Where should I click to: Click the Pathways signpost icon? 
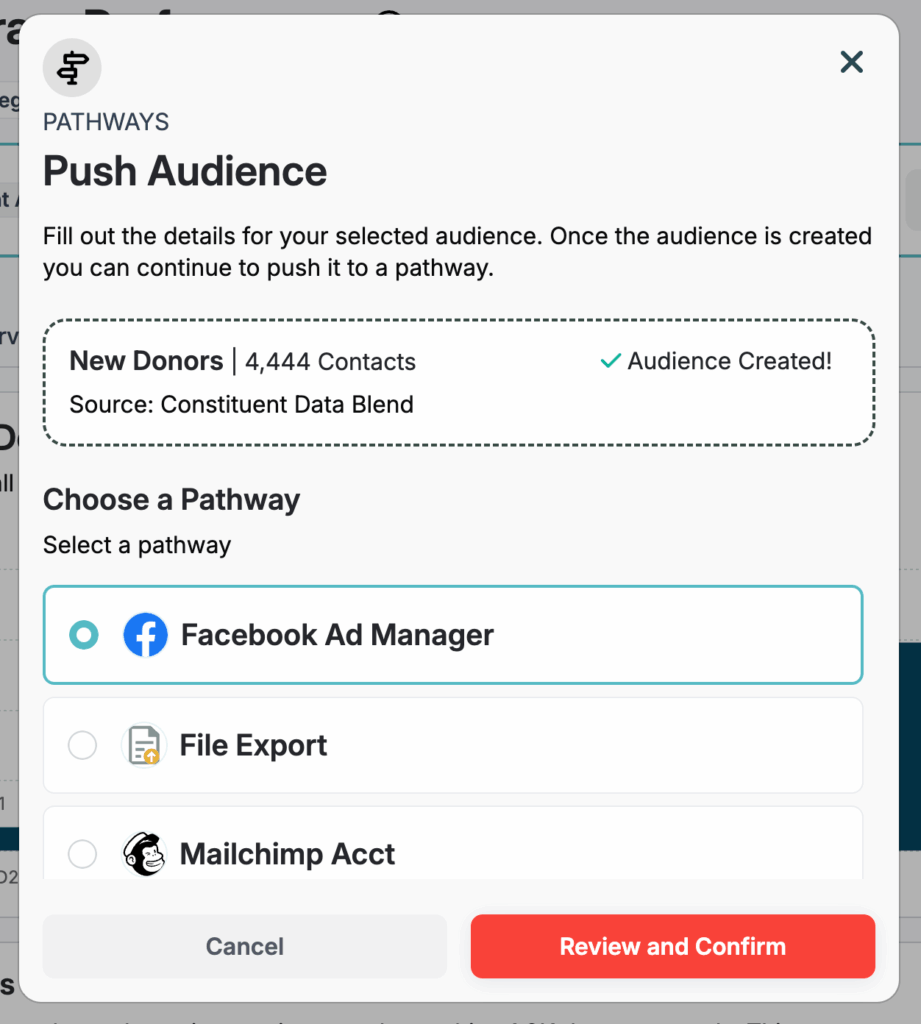tap(71, 67)
